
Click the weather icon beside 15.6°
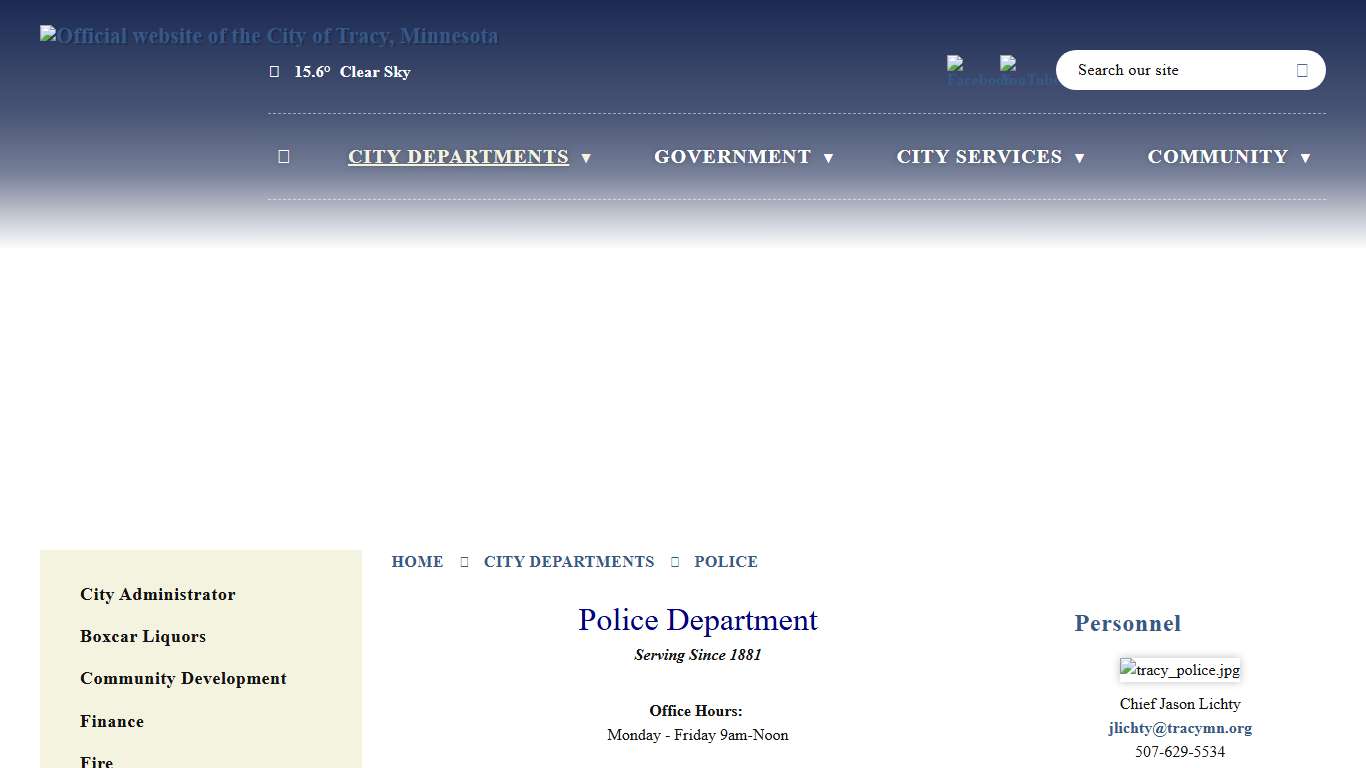[274, 71]
